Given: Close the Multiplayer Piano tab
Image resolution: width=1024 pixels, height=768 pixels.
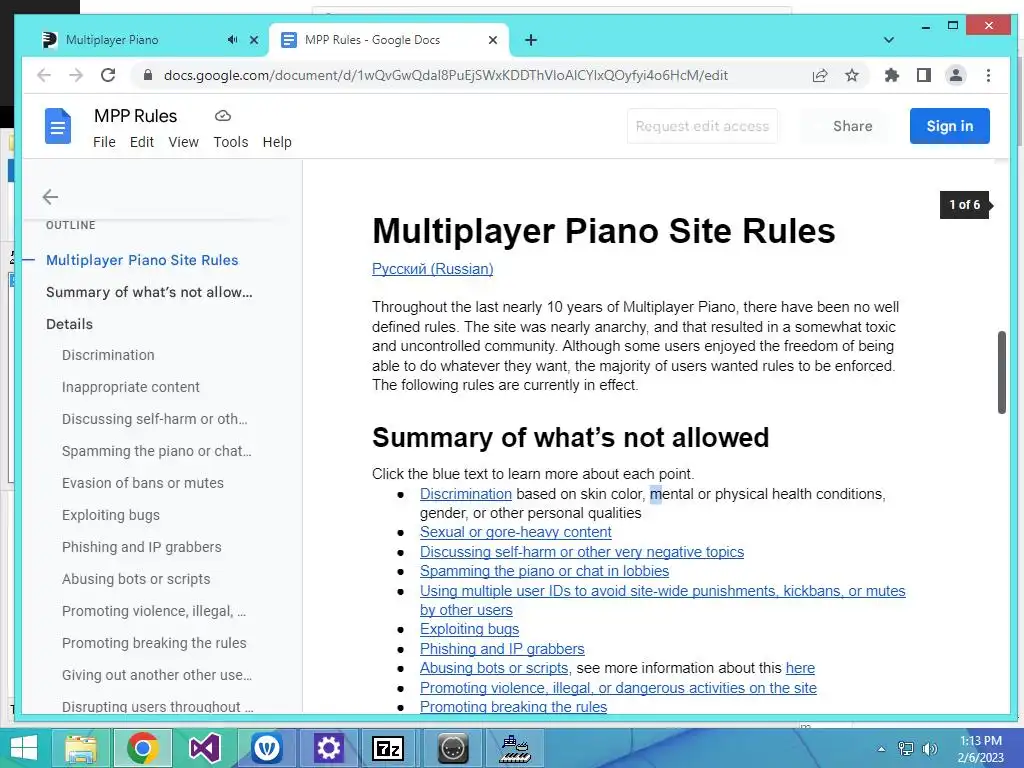Looking at the screenshot, I should coord(254,40).
